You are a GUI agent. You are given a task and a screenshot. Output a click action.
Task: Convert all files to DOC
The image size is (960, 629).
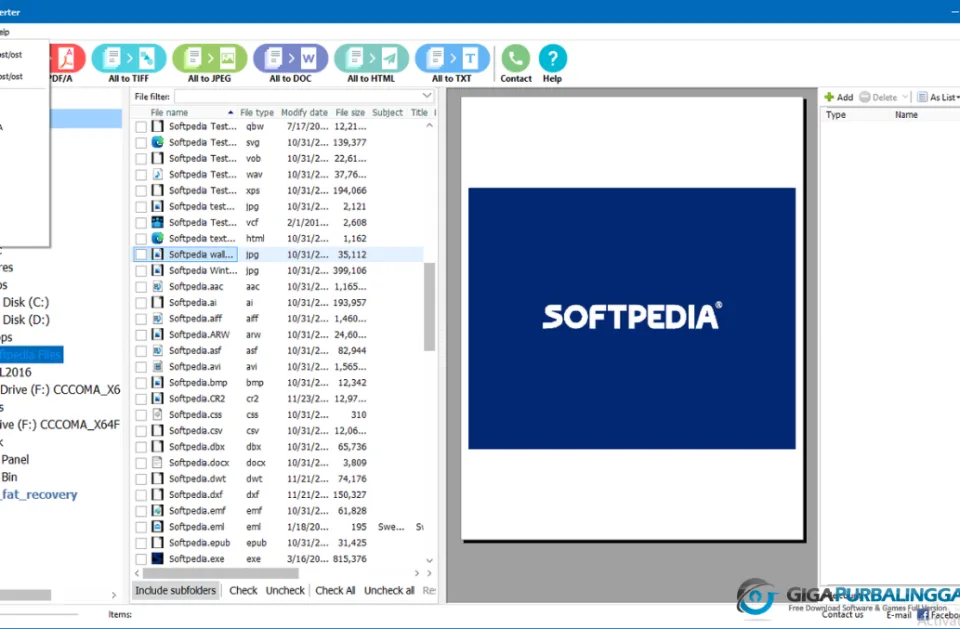click(290, 64)
